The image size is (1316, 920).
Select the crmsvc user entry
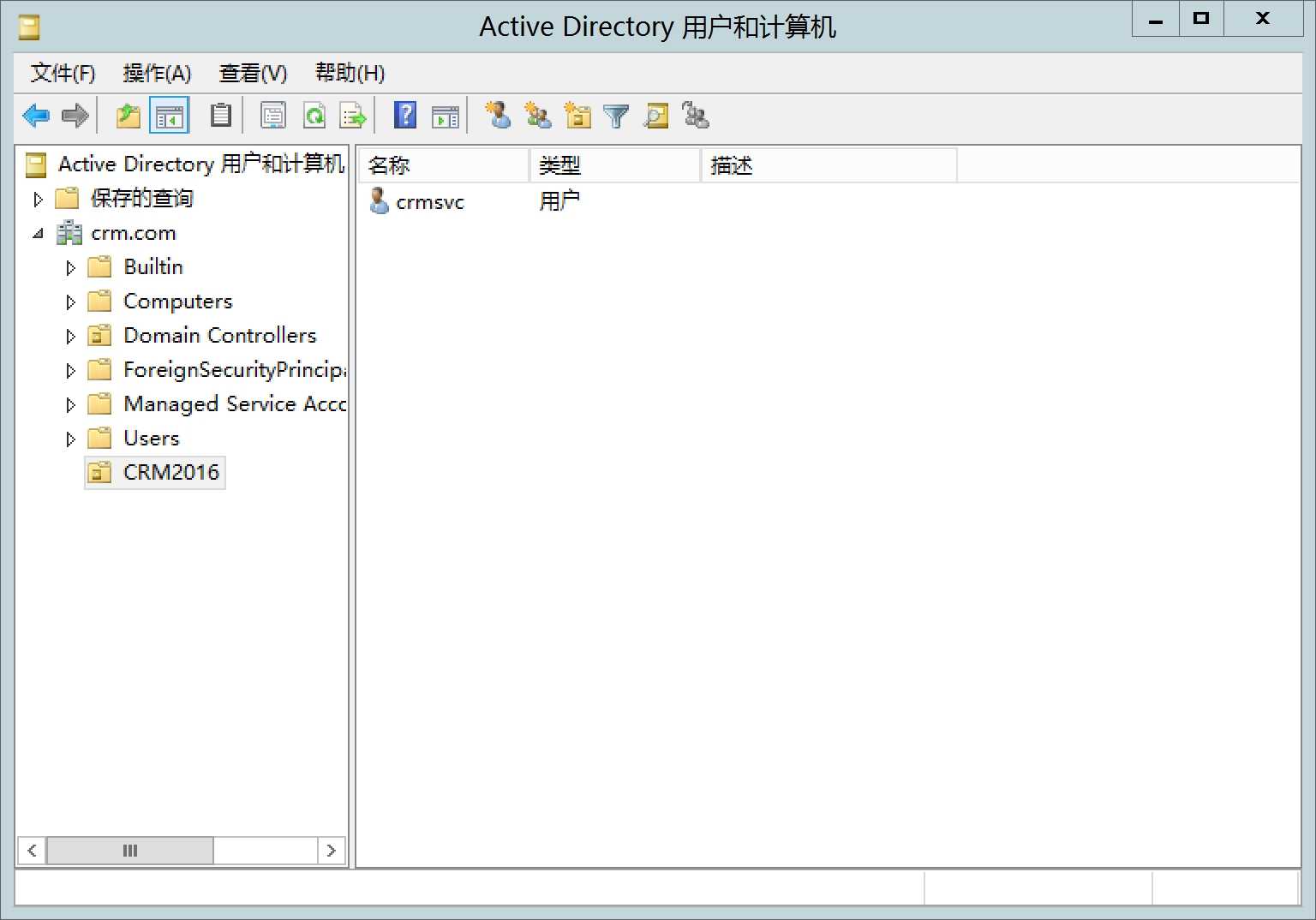pyautogui.click(x=430, y=201)
